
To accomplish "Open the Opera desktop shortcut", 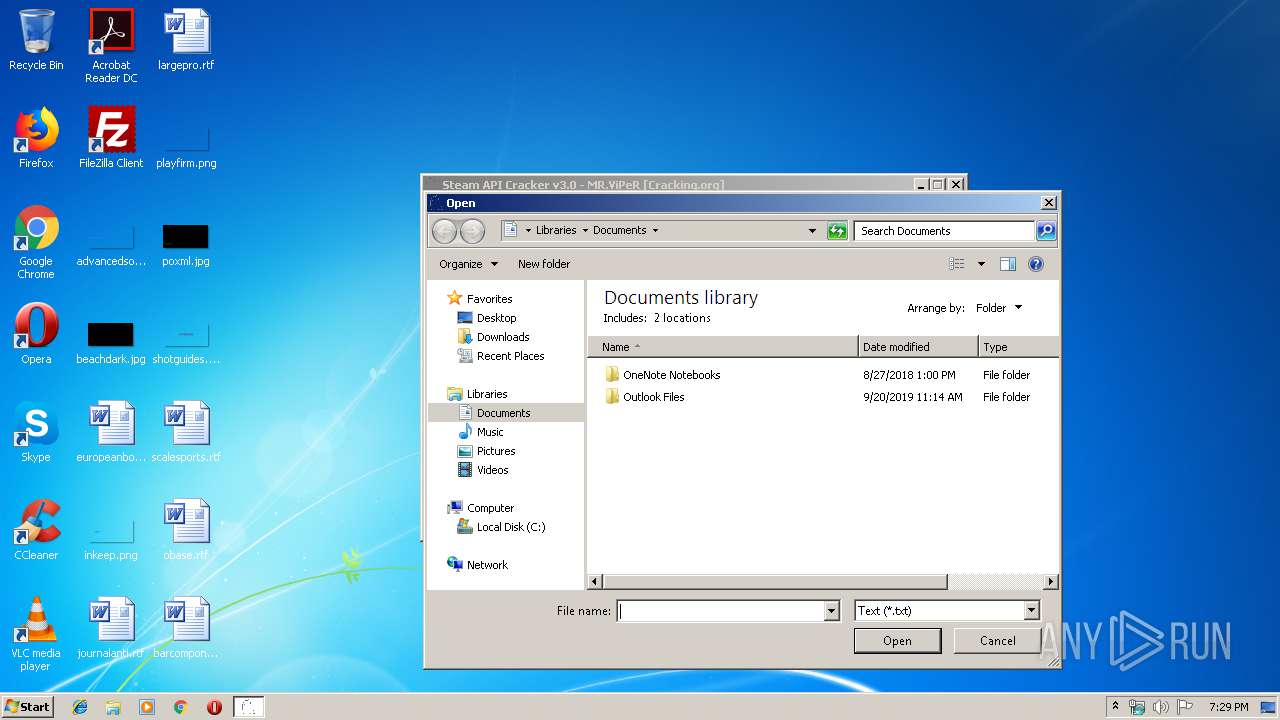I will 36,334.
